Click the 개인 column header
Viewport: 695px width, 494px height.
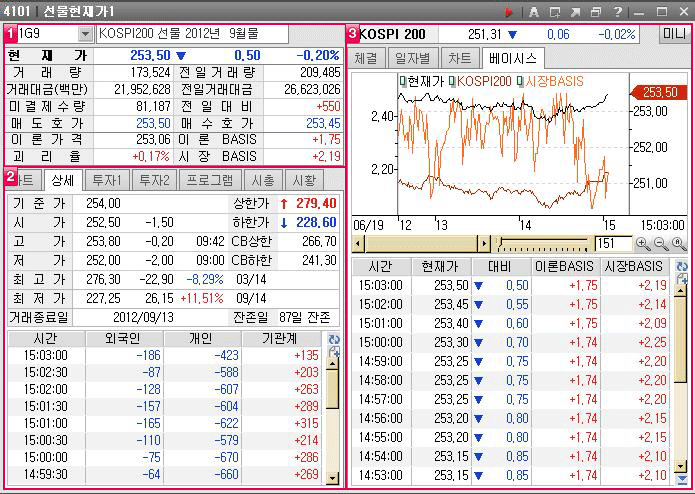pyautogui.click(x=203, y=339)
